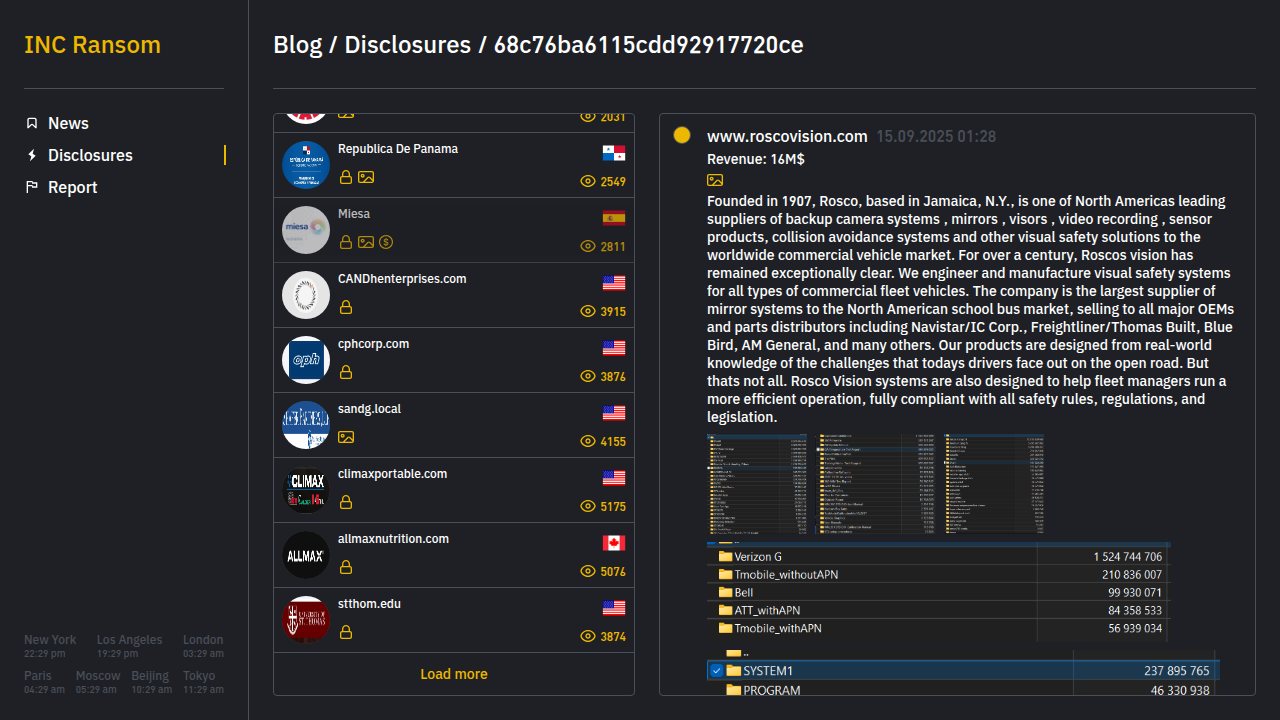The height and width of the screenshot is (720, 1280).
Task: Click the INC Ransom site title
Action: point(92,45)
